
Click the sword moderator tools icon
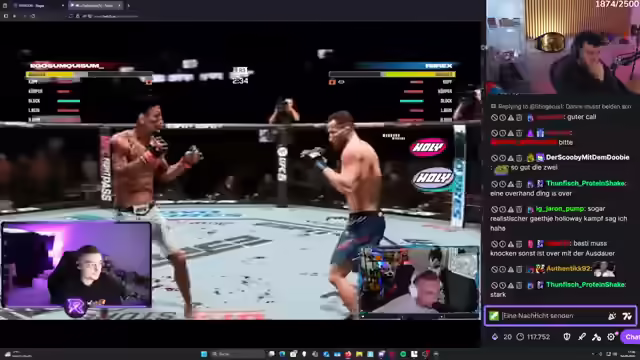582,337
